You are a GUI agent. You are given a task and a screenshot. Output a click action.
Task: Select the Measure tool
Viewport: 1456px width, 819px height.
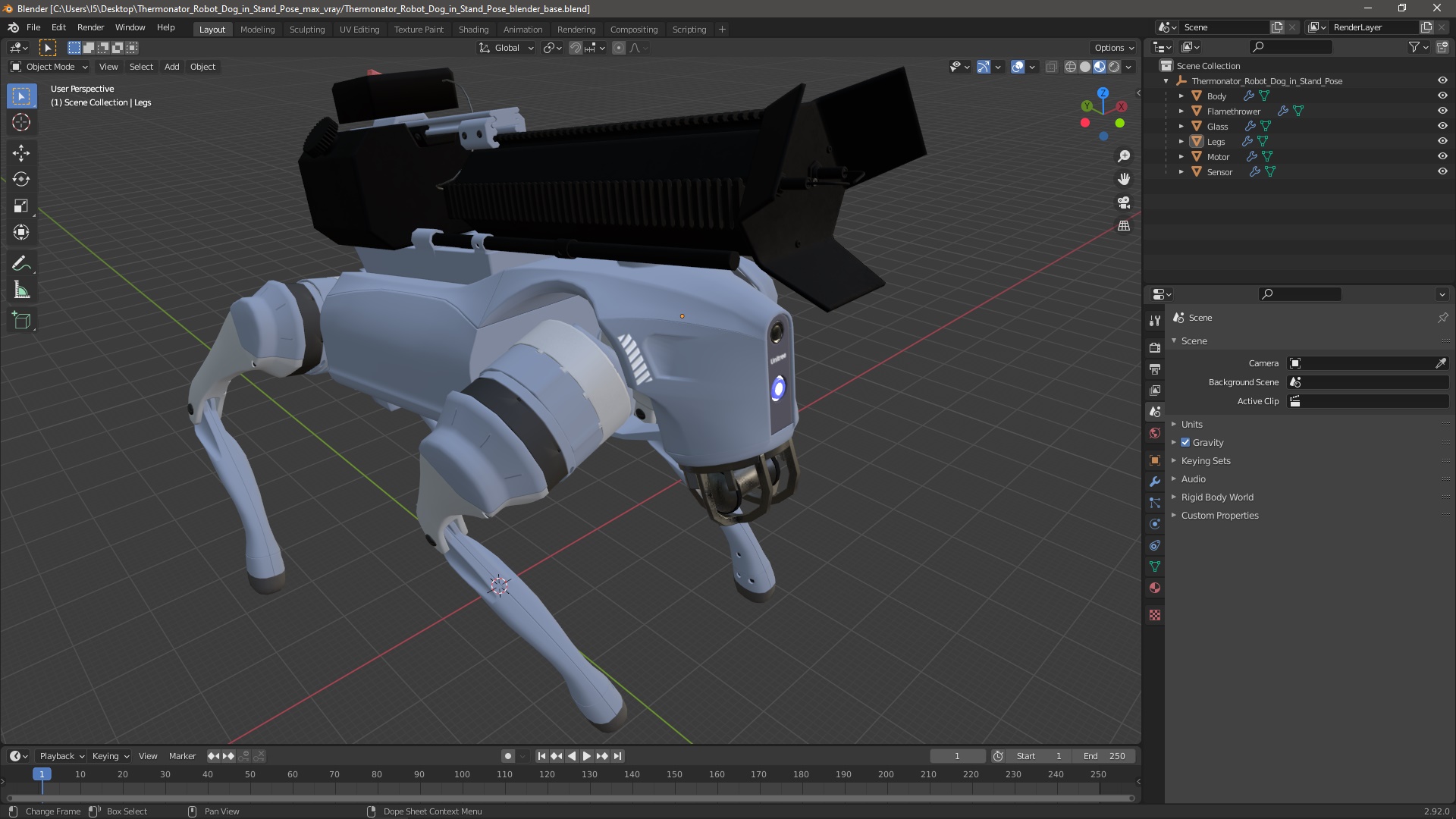[x=21, y=290]
